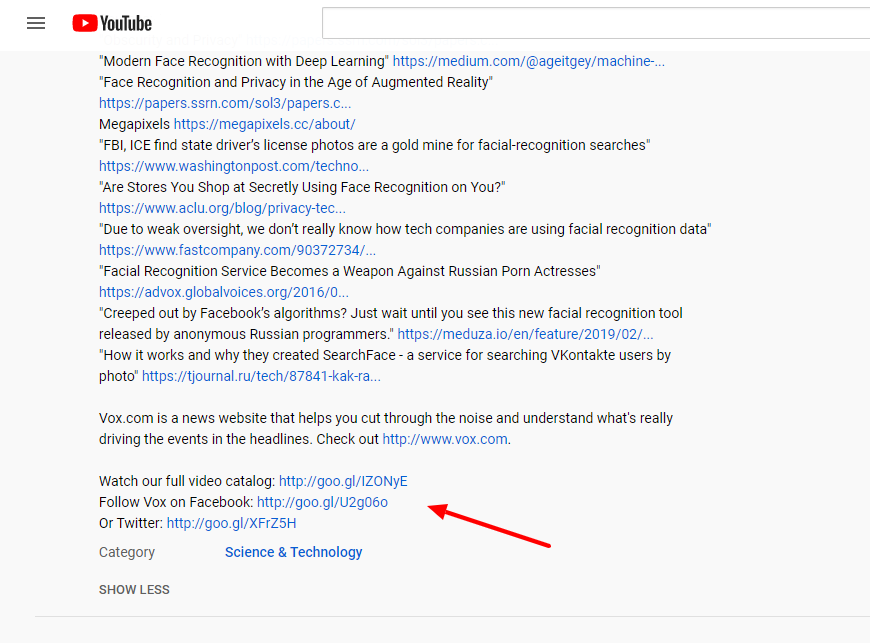Open the aclu.org privacy link

(222, 207)
